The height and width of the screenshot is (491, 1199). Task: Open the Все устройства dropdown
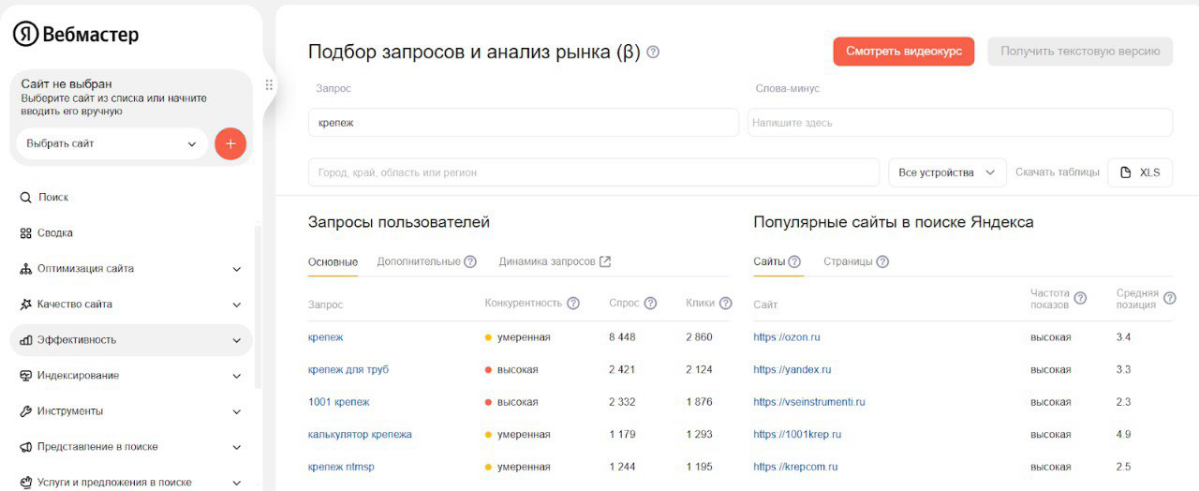click(x=947, y=173)
